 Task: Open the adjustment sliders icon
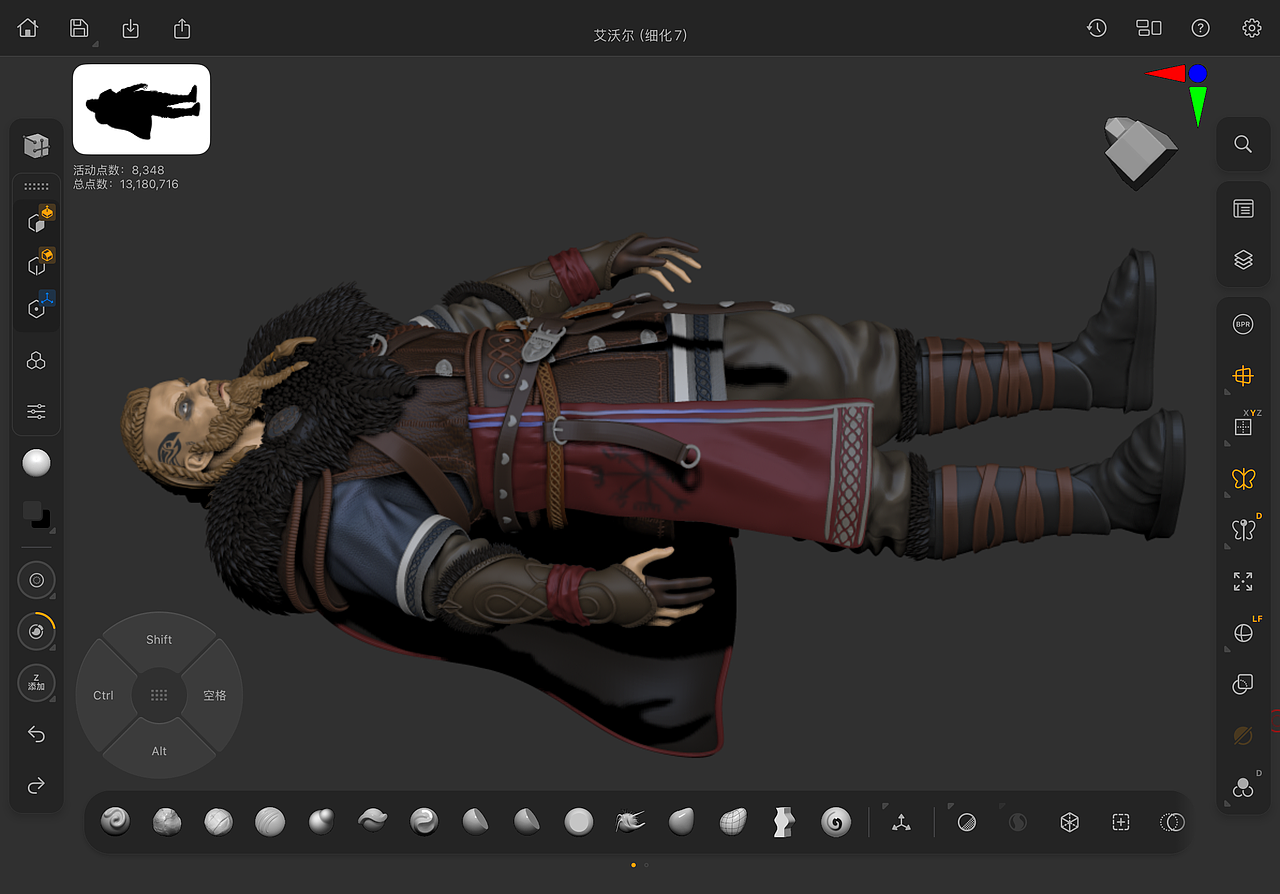point(37,412)
